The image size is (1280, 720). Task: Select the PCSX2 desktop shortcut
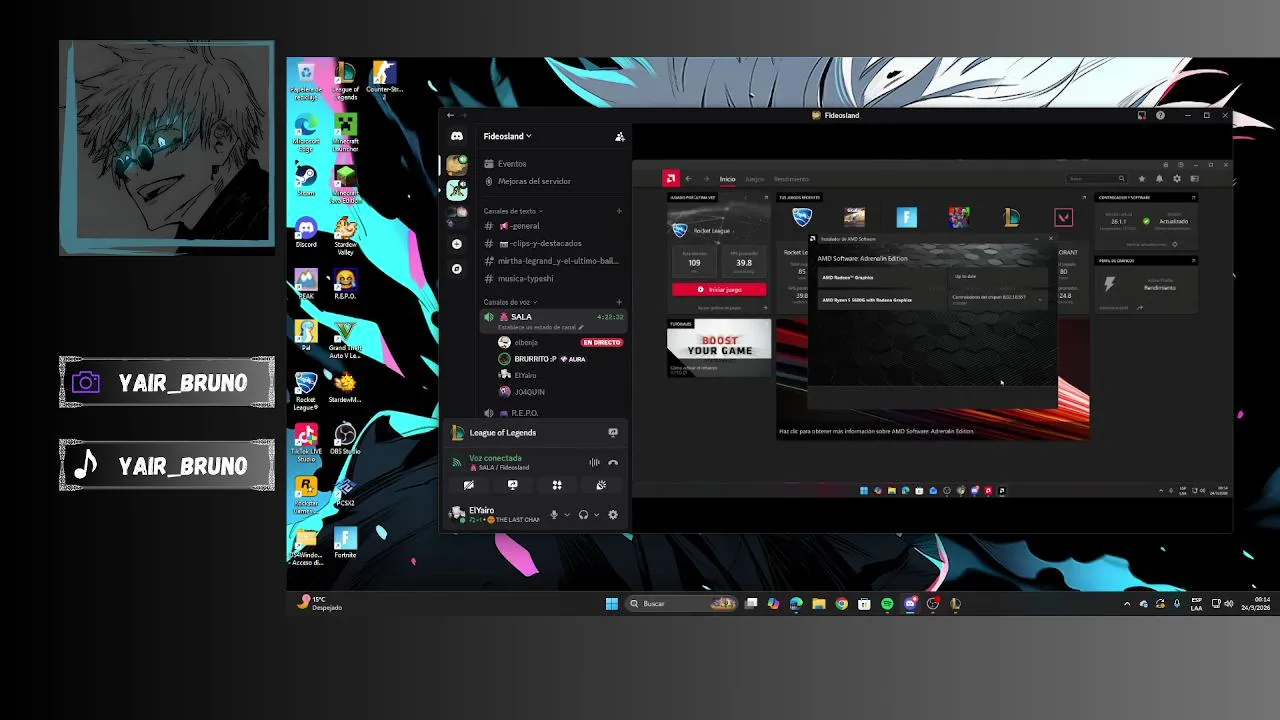[x=345, y=491]
